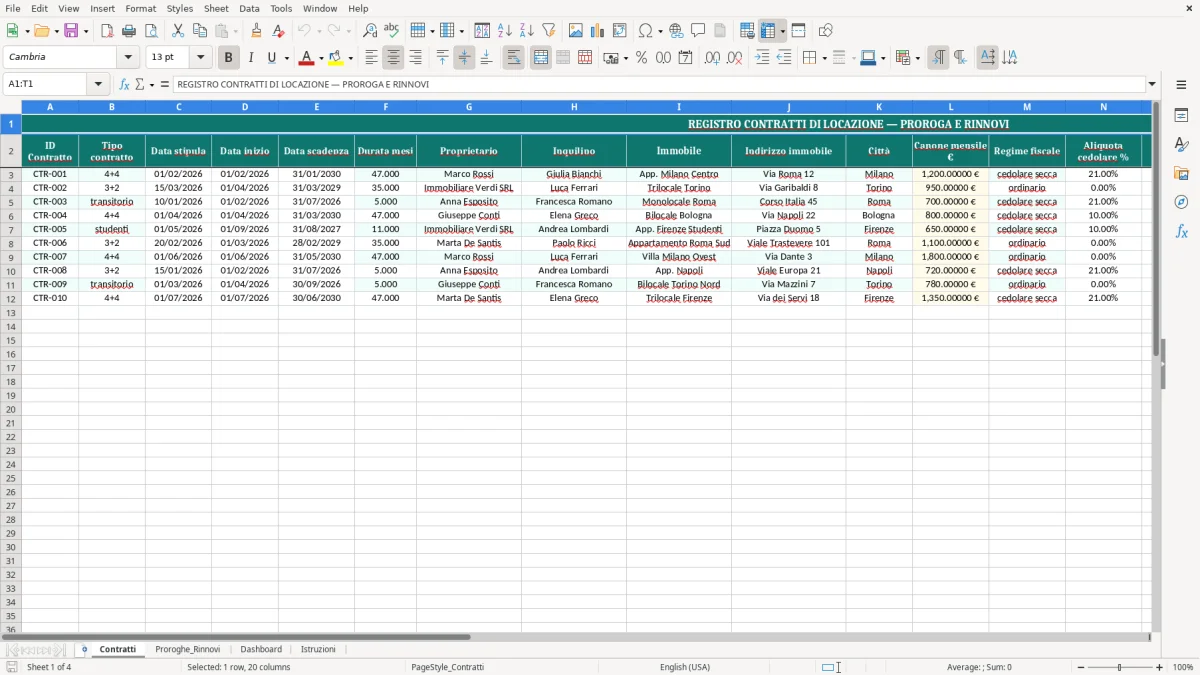Open the sidebar Gallery panel icon
Image resolution: width=1200 pixels, height=675 pixels.
click(1181, 174)
